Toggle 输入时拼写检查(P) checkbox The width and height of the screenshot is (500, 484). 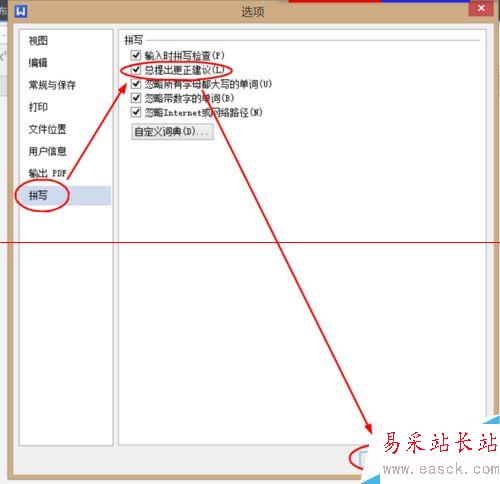point(136,55)
